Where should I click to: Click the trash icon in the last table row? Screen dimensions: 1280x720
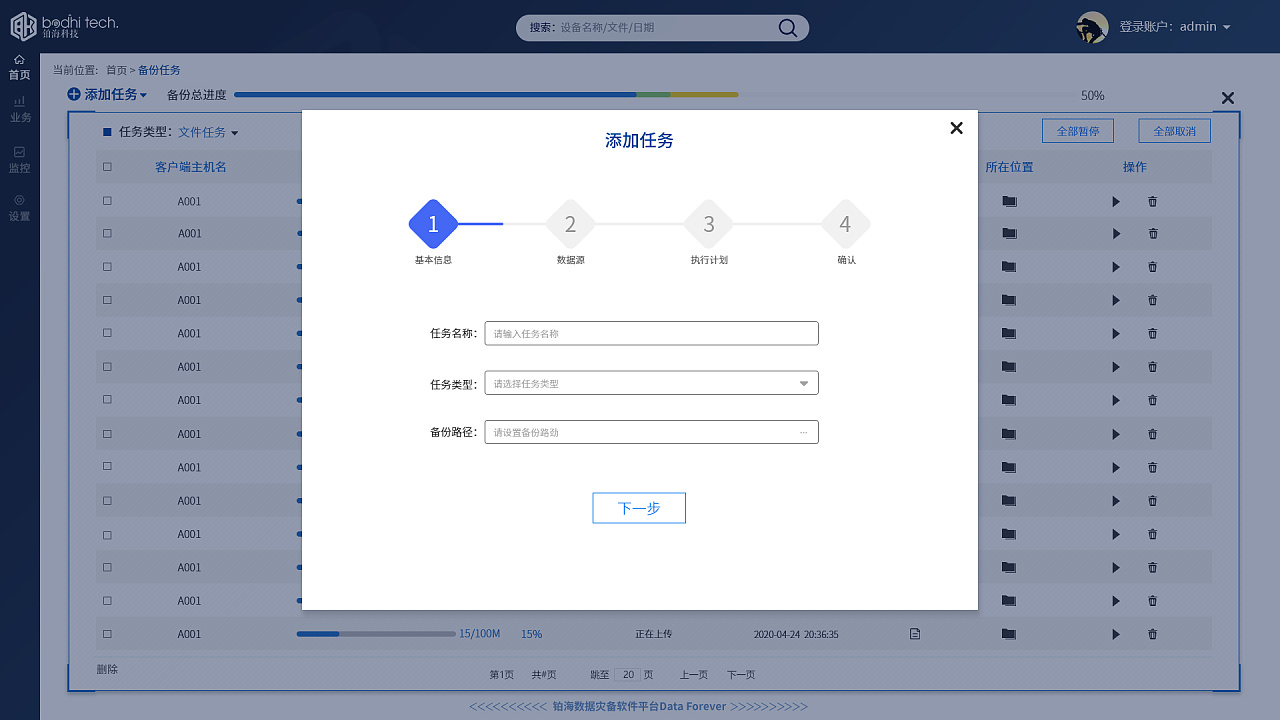[x=1152, y=634]
